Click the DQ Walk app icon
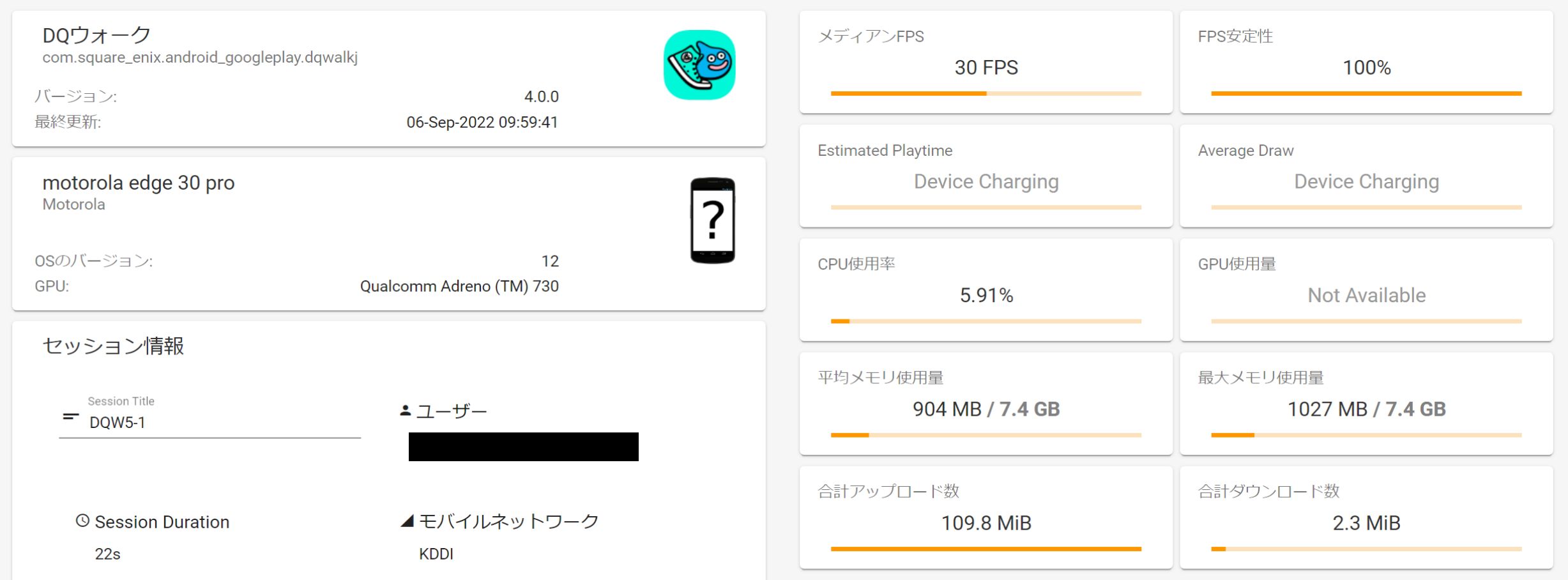 [699, 65]
